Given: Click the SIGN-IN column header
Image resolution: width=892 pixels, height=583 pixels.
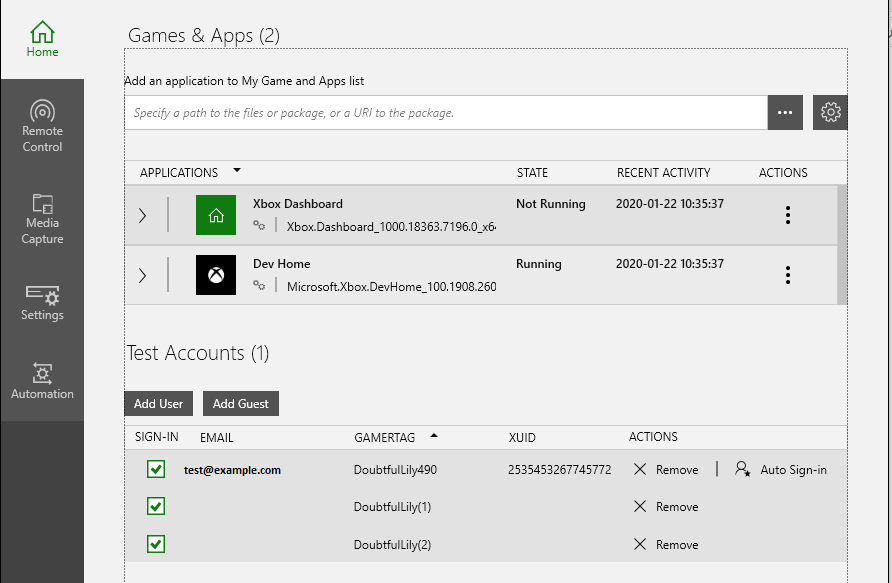Looking at the screenshot, I should (156, 437).
